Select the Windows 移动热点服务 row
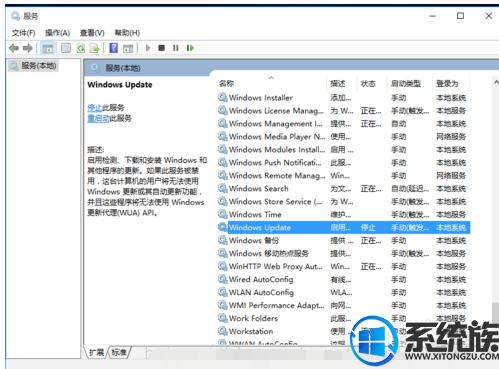Screen dimensions: 499x369 [x=343, y=254]
